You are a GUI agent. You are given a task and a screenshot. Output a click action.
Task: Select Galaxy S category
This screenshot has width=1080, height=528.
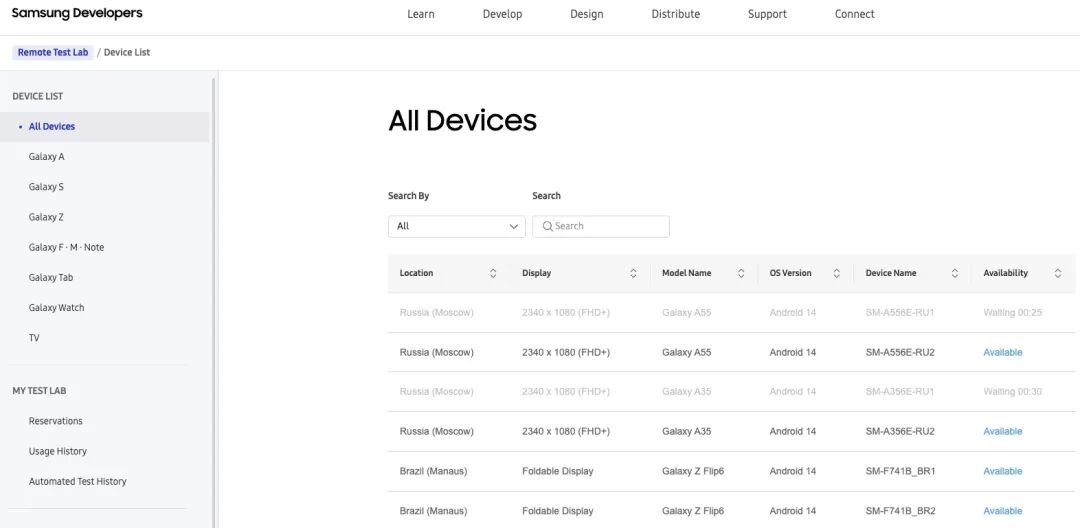[46, 187]
